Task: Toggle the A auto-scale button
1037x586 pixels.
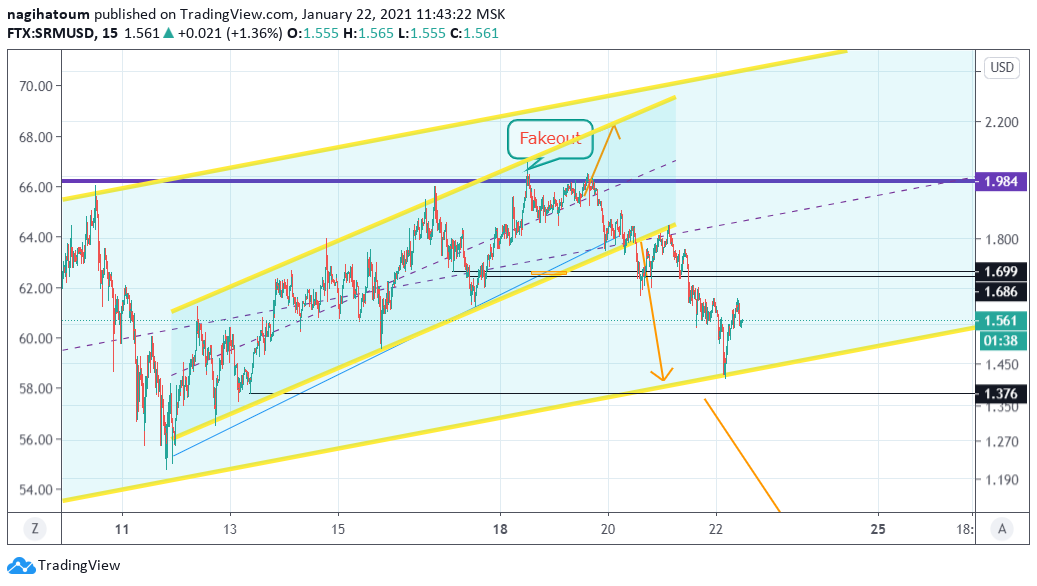Action: click(x=1002, y=528)
